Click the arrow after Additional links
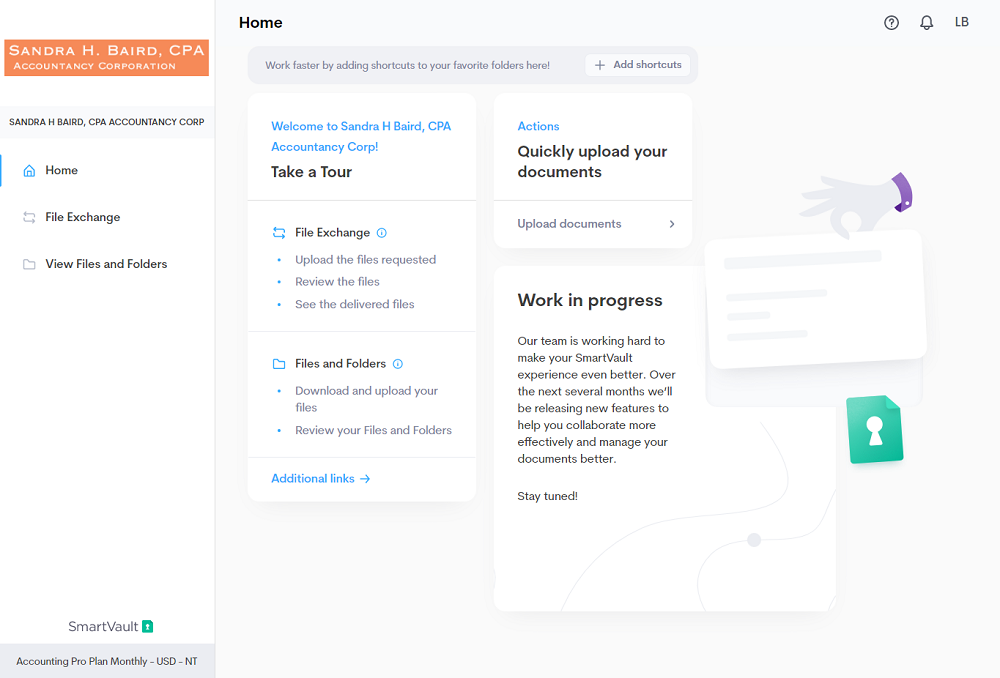Screen dimensions: 1000x678 365,478
